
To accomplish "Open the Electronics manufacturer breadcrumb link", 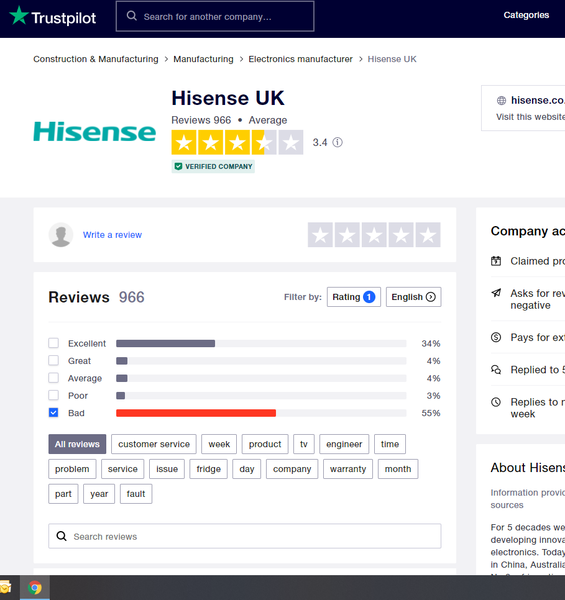I will (300, 59).
